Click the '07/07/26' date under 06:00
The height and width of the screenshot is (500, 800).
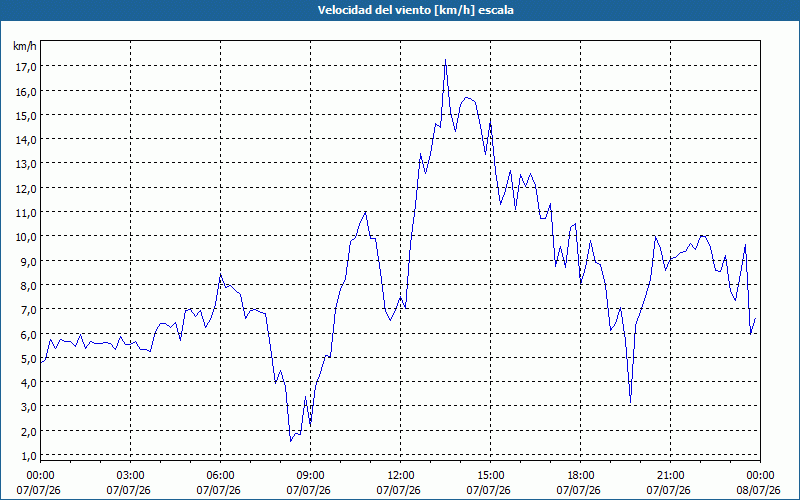(x=218, y=490)
